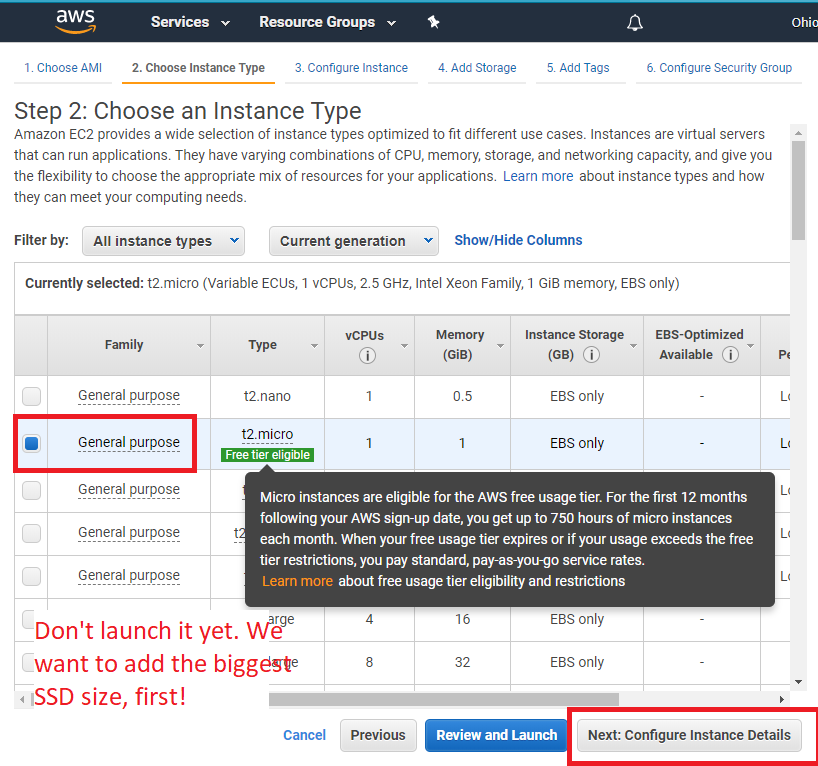Click the Family column sort arrow
Viewport: 818px width, 766px height.
[x=200, y=346]
